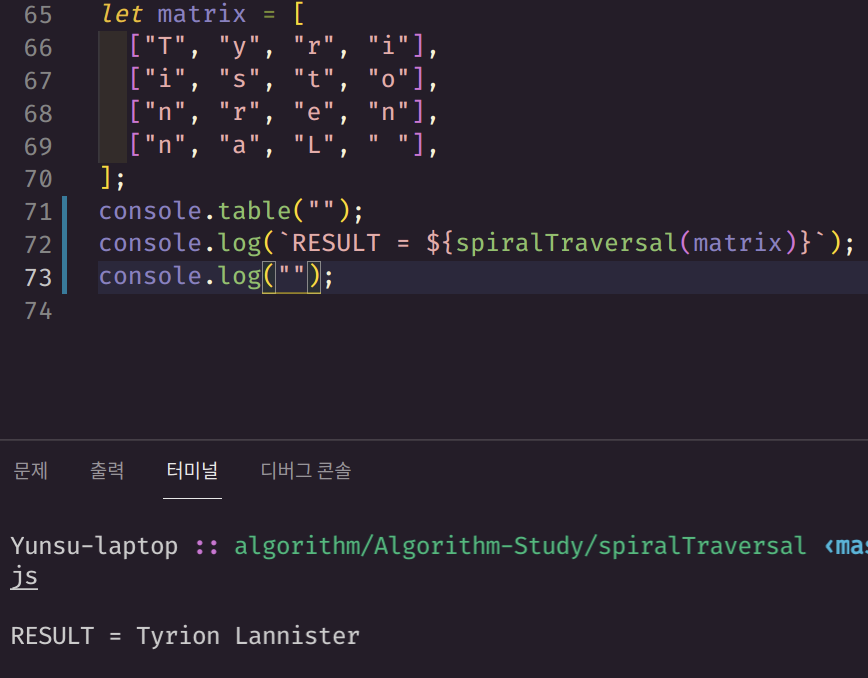This screenshot has height=678, width=868.
Task: Select the "Tyrion Lannister" result text
Action: click(x=248, y=636)
